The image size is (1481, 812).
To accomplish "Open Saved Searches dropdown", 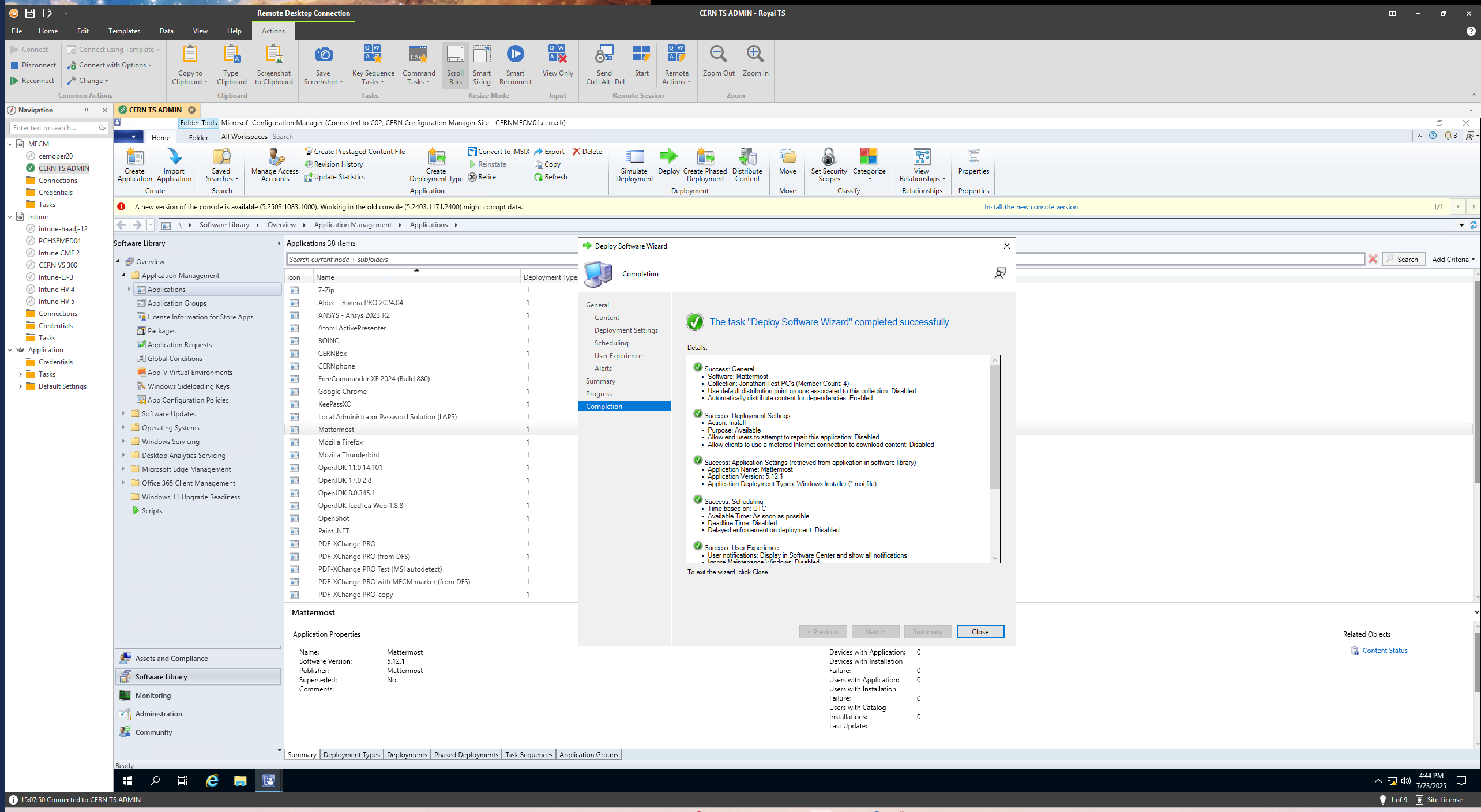I will 221,165.
